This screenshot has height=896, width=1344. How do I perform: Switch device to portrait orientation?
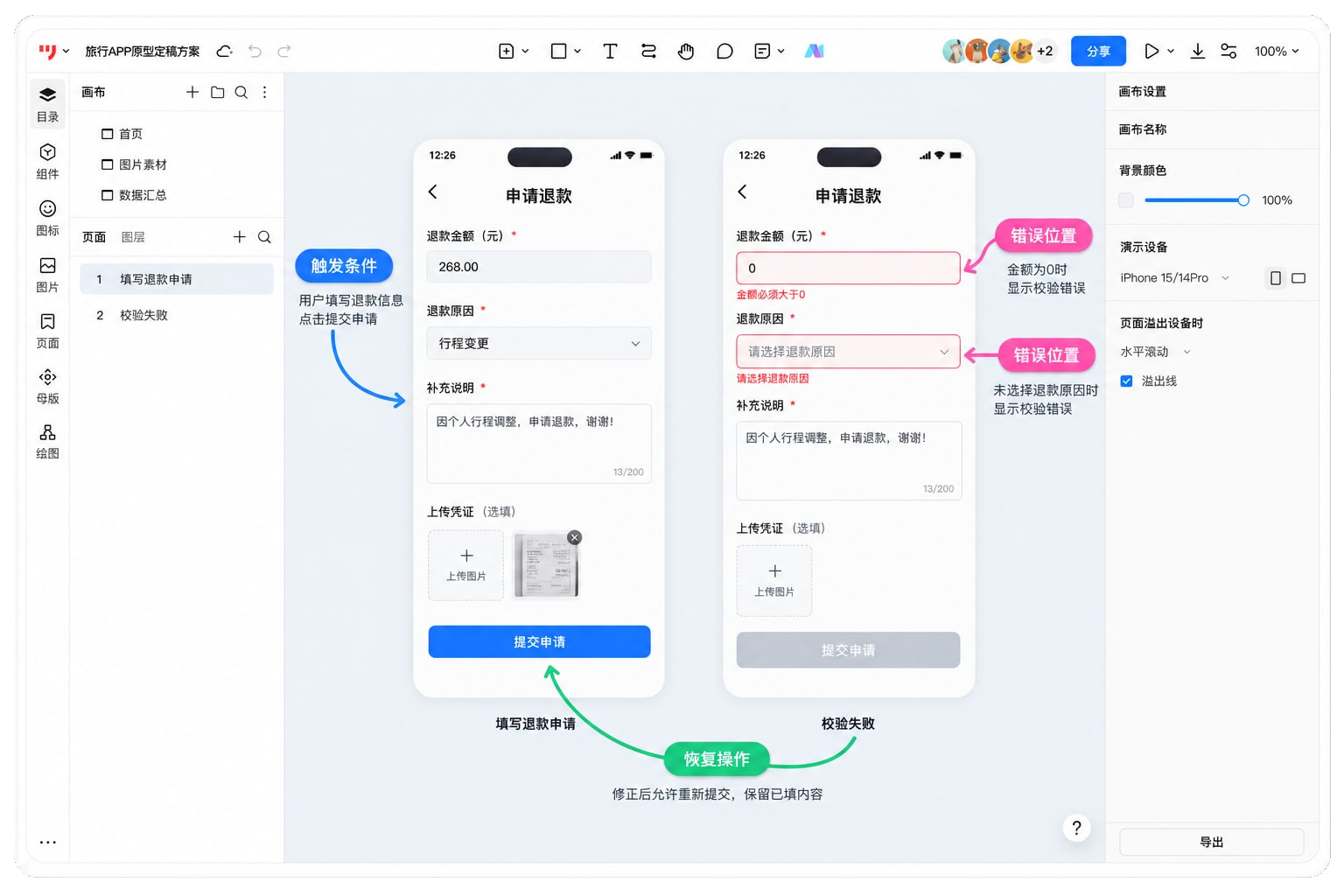pyautogui.click(x=1276, y=278)
